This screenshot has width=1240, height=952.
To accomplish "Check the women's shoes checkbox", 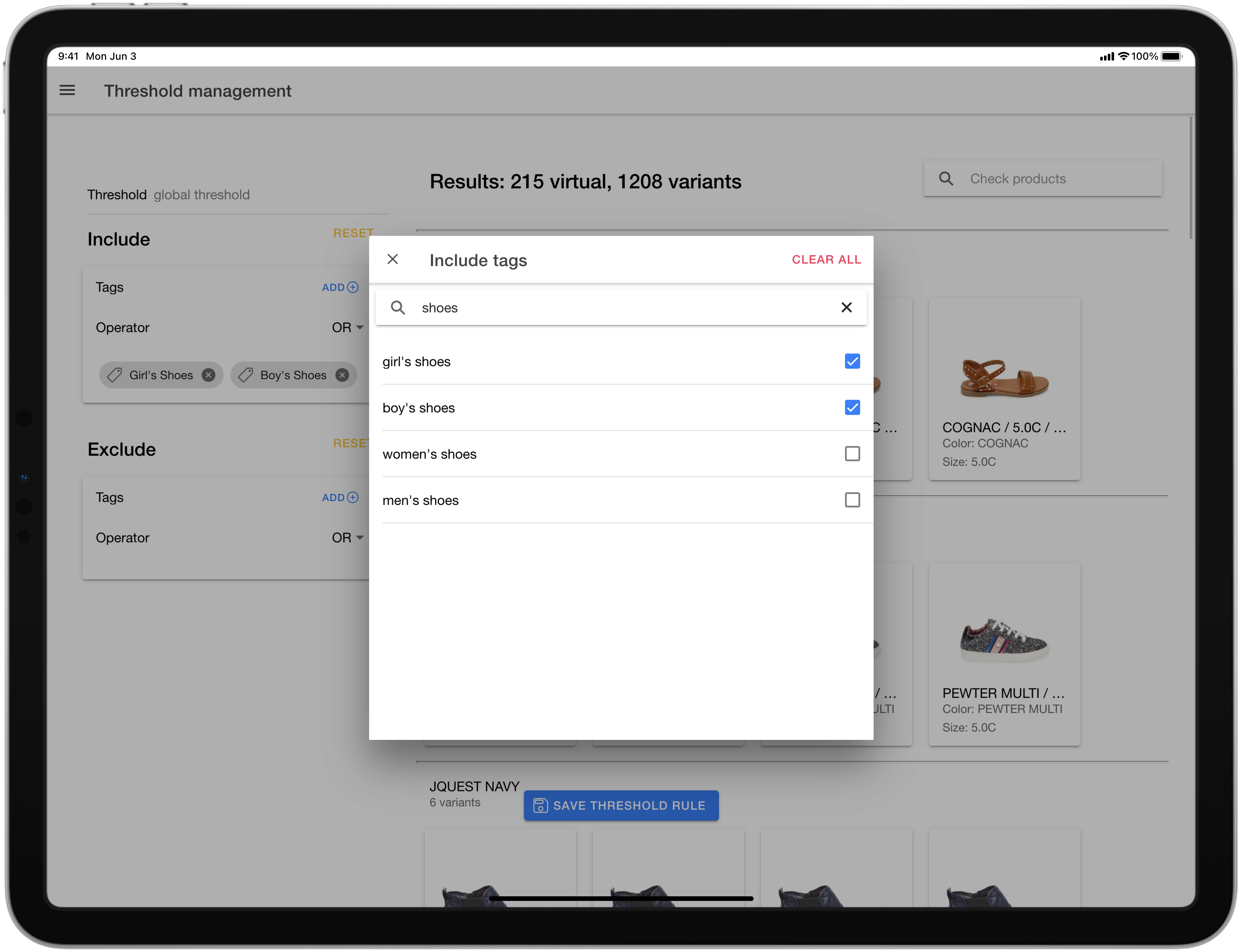I will click(852, 454).
